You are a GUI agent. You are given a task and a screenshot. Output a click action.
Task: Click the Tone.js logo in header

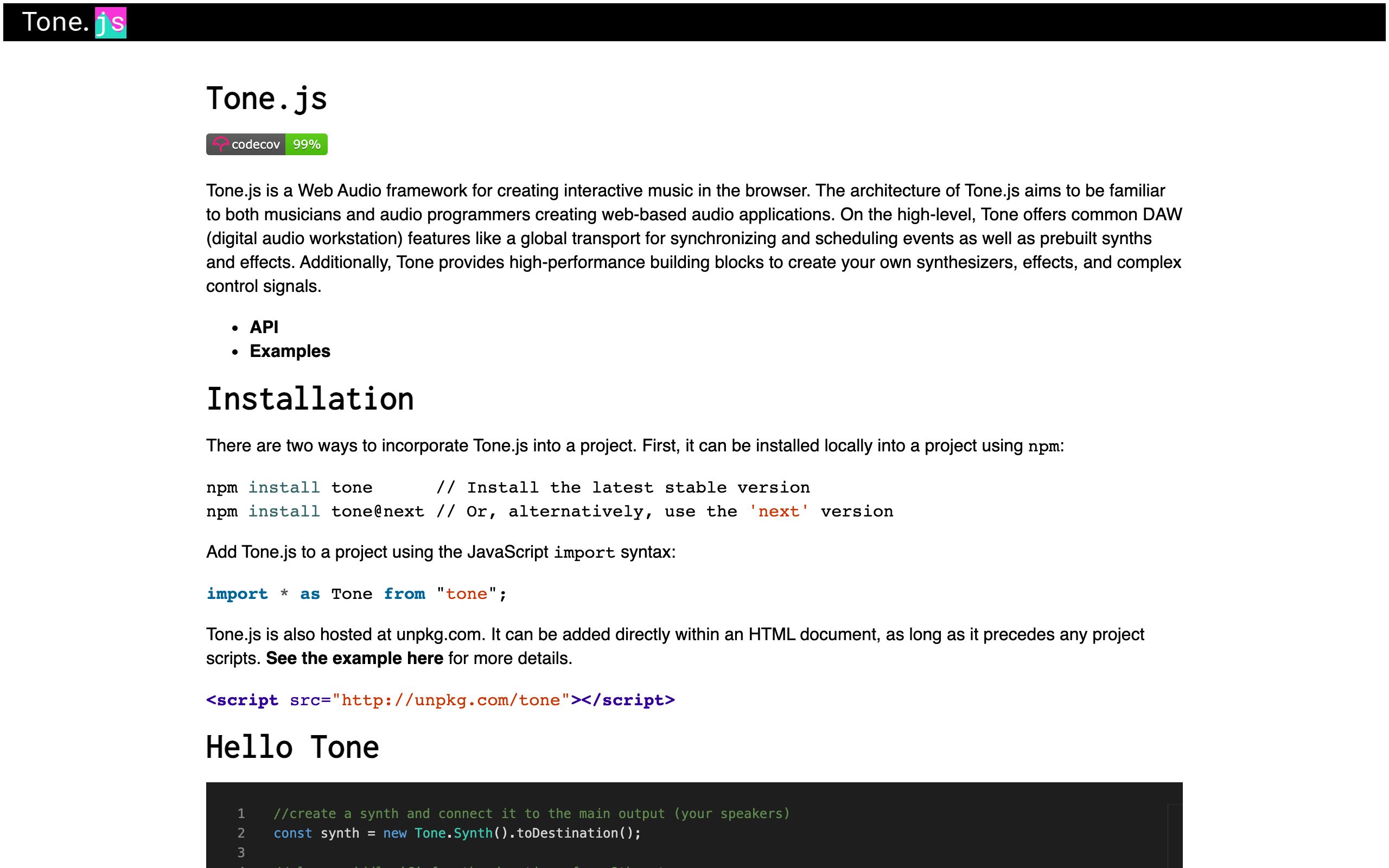pos(74,22)
